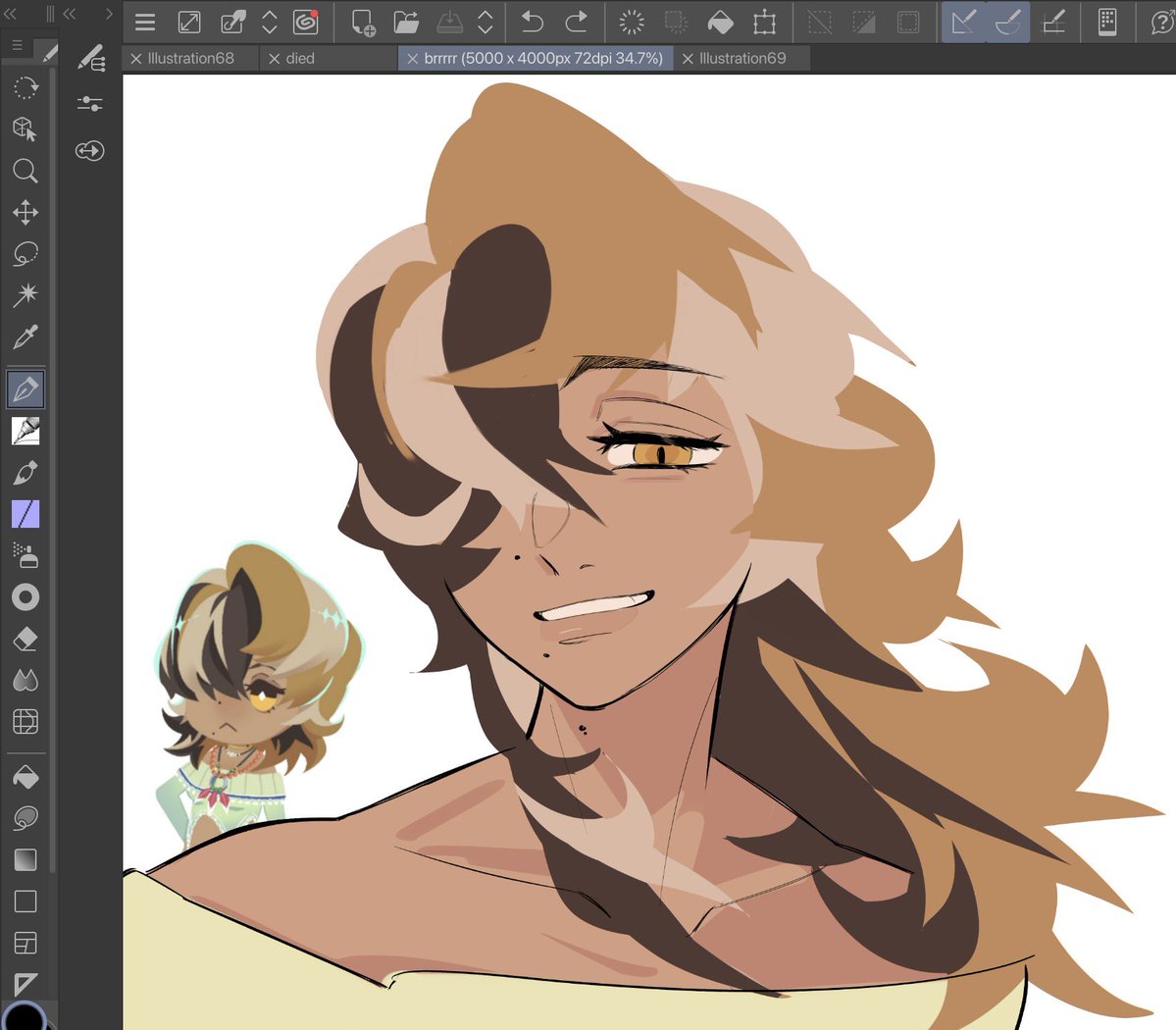Select the rotate view dotted circle tool
Viewport: 1176px width, 1030px height.
26,87
